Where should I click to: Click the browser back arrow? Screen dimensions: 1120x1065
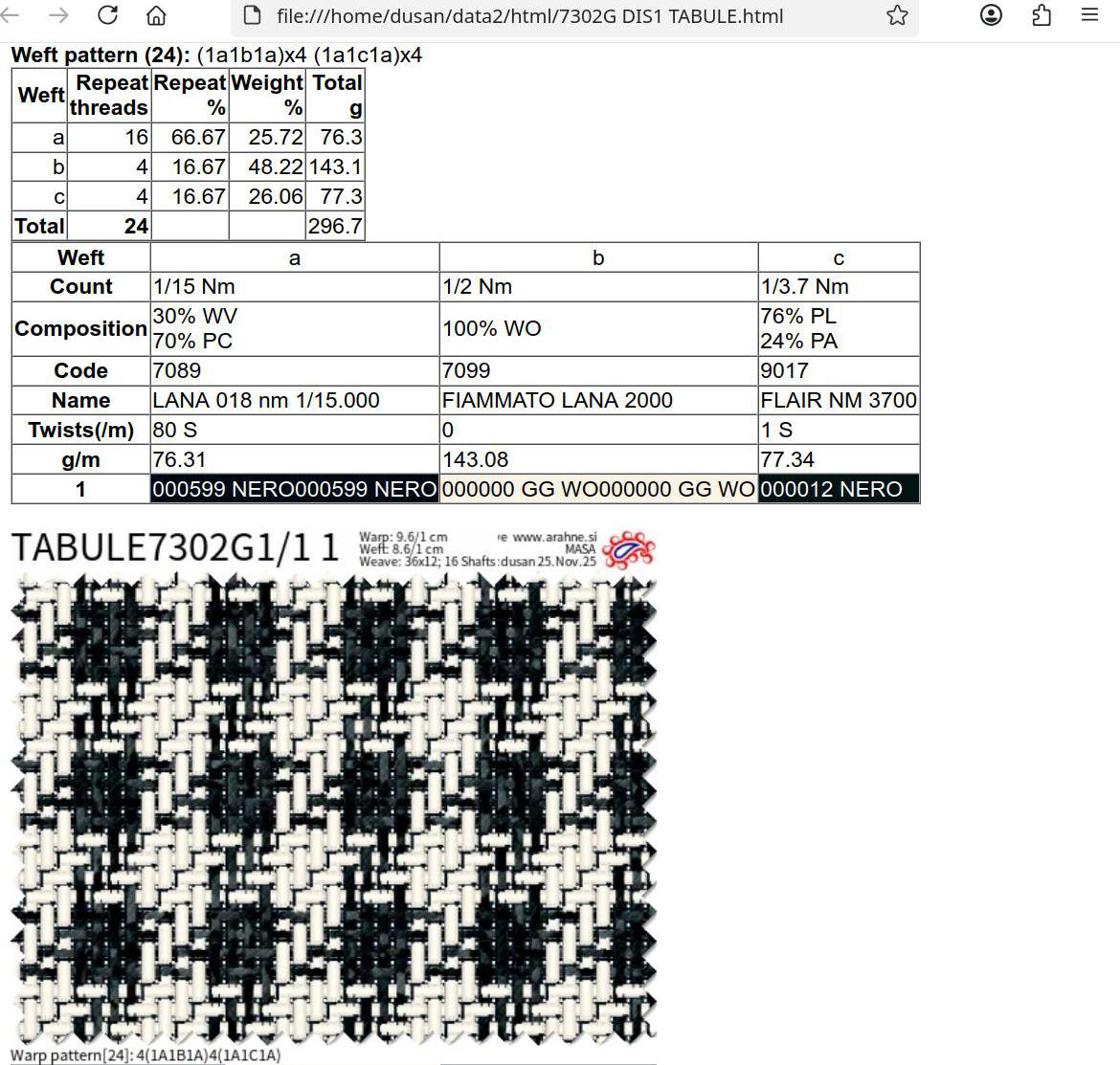click(11, 15)
